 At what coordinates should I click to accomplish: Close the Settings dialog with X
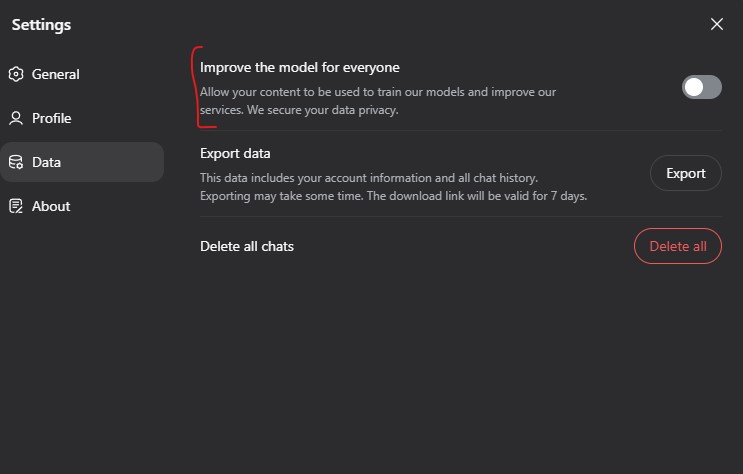(716, 24)
